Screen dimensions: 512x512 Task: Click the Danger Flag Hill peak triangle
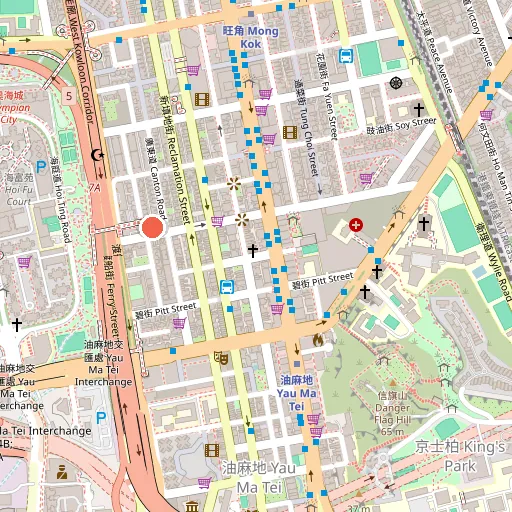point(393,383)
